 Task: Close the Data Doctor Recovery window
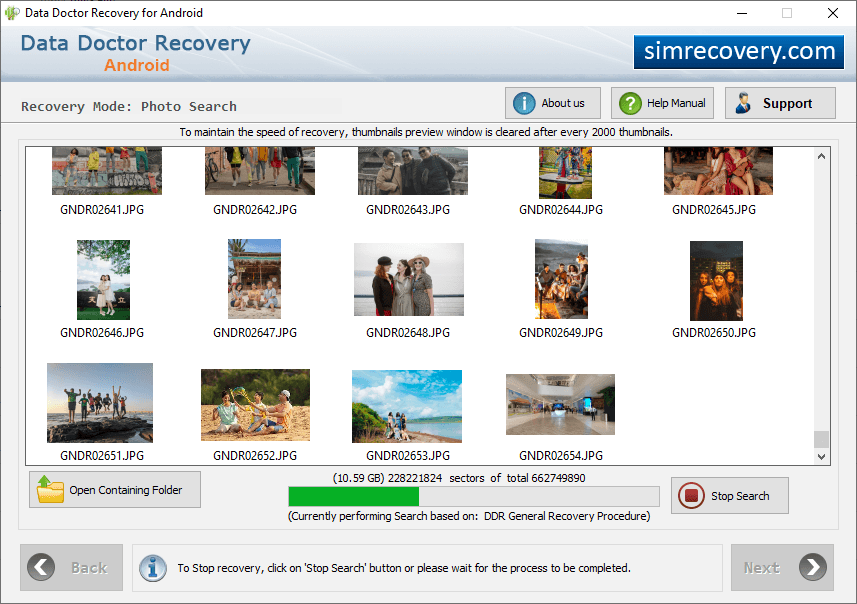pyautogui.click(x=832, y=13)
